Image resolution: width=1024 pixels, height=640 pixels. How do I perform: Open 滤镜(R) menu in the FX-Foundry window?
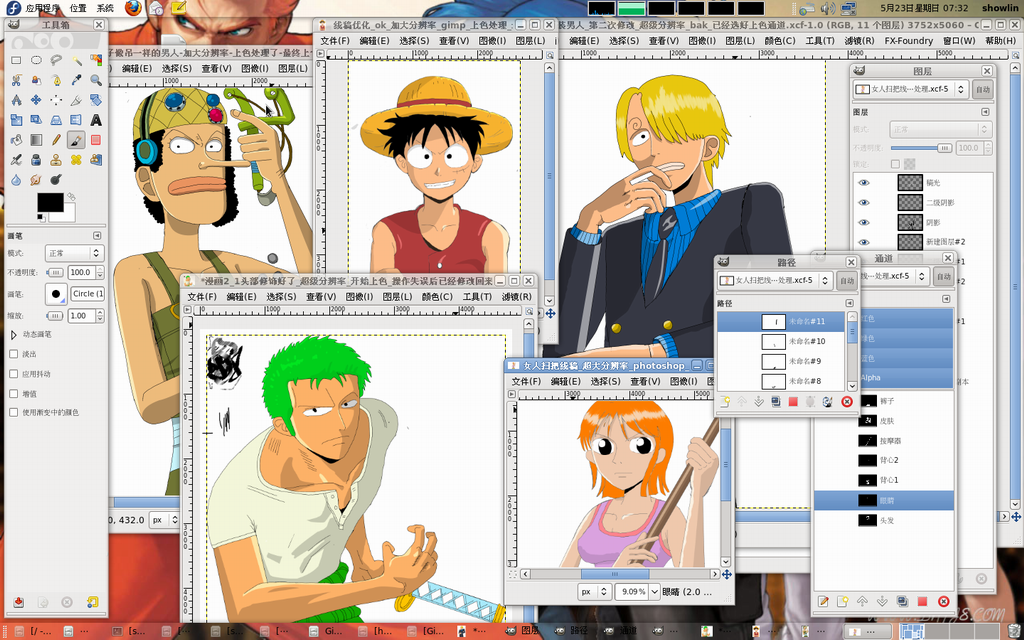(859, 40)
